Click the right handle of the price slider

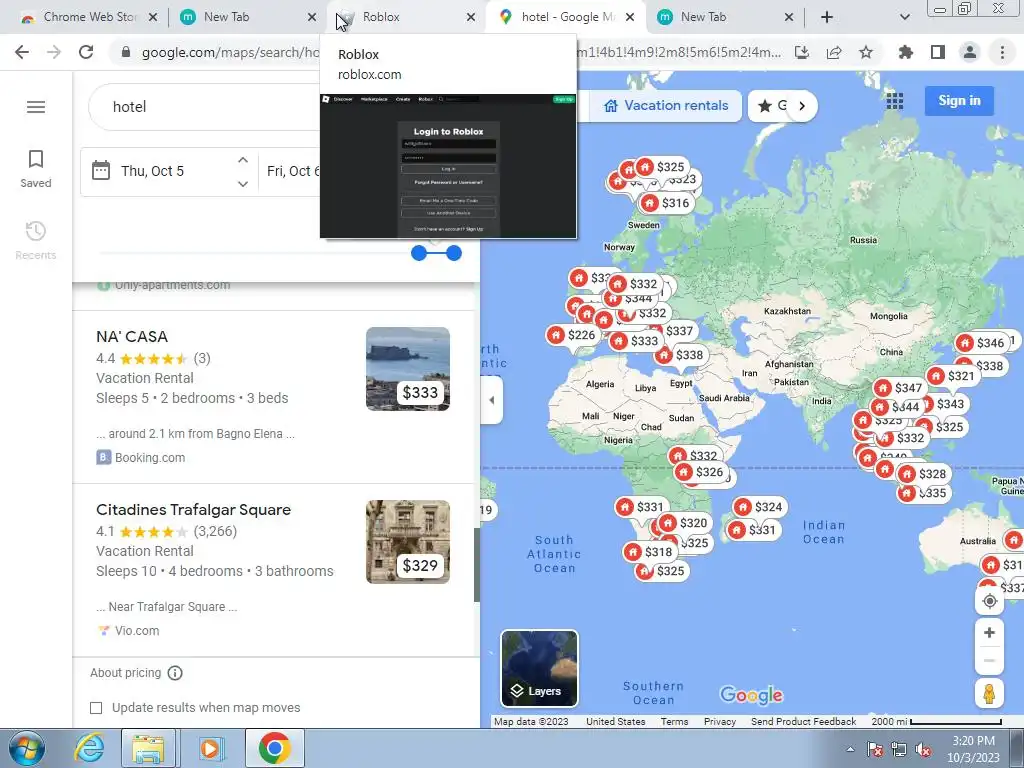click(454, 253)
